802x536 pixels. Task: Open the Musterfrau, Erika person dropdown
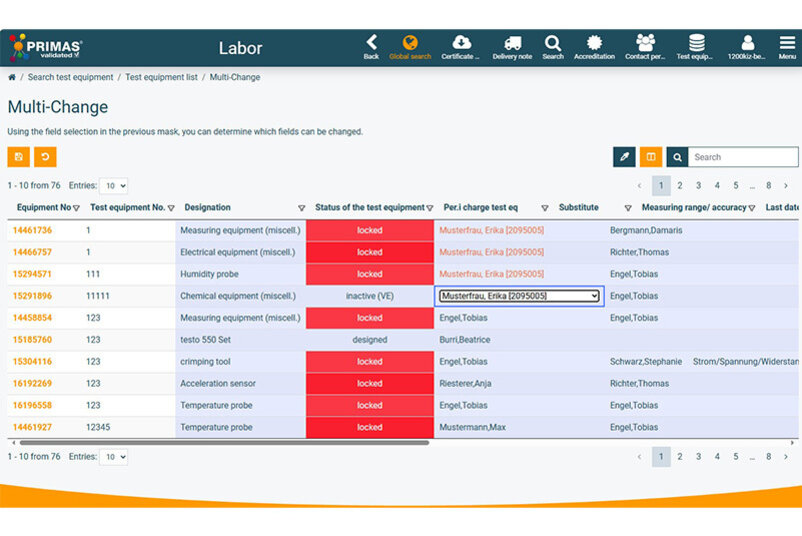[x=520, y=296]
